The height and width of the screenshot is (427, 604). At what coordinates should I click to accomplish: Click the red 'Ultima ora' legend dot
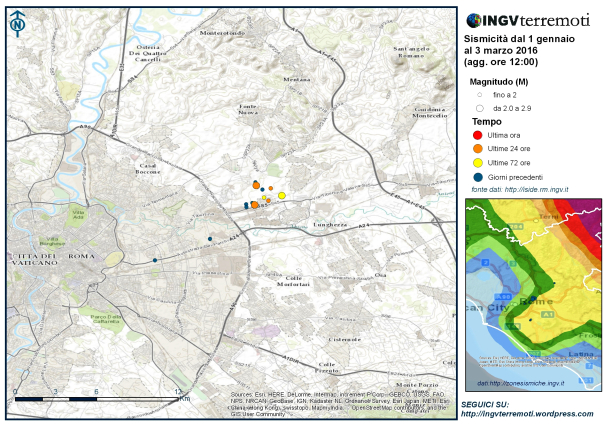click(479, 134)
